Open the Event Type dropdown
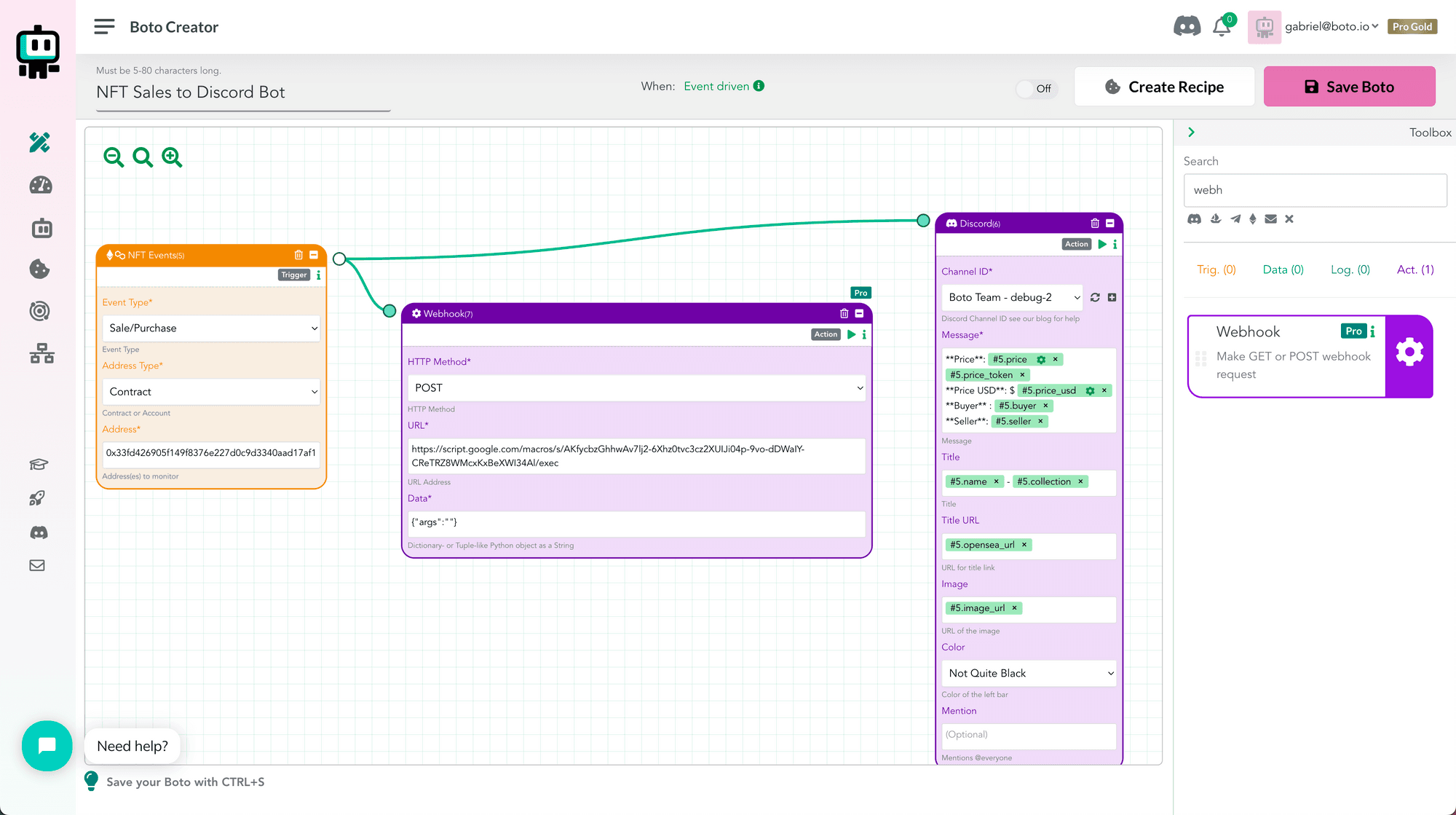The image size is (1456, 815). [211, 328]
